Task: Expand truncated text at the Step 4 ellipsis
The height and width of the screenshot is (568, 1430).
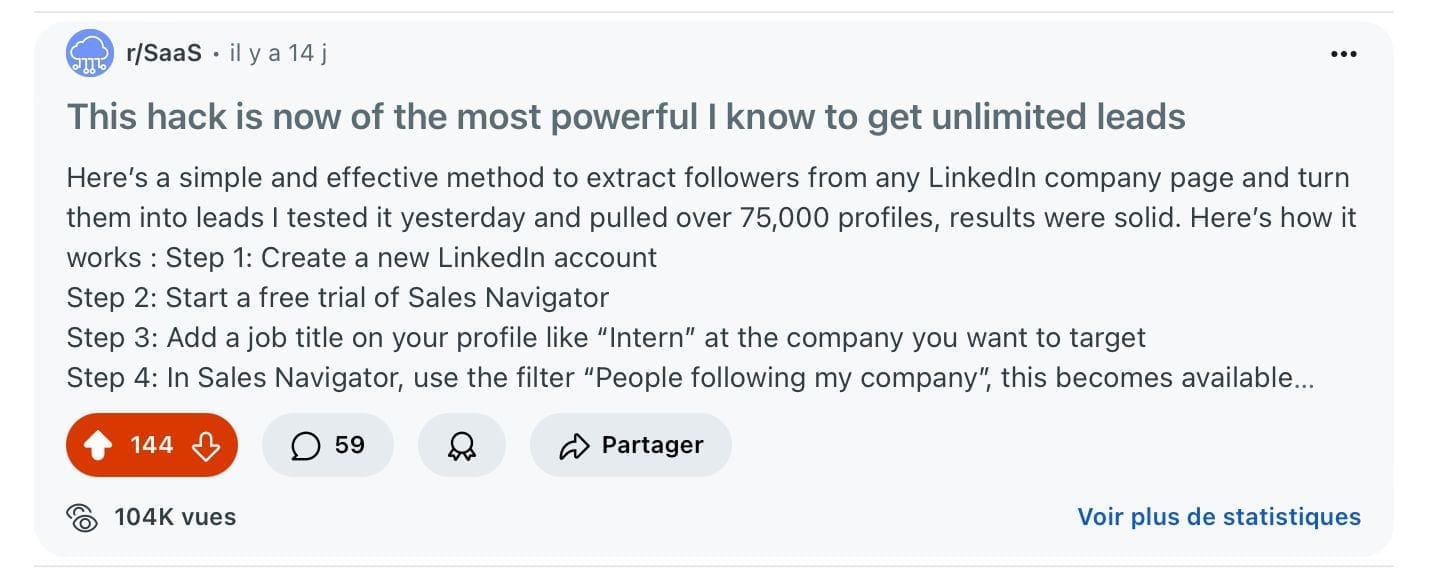Action: (1303, 378)
